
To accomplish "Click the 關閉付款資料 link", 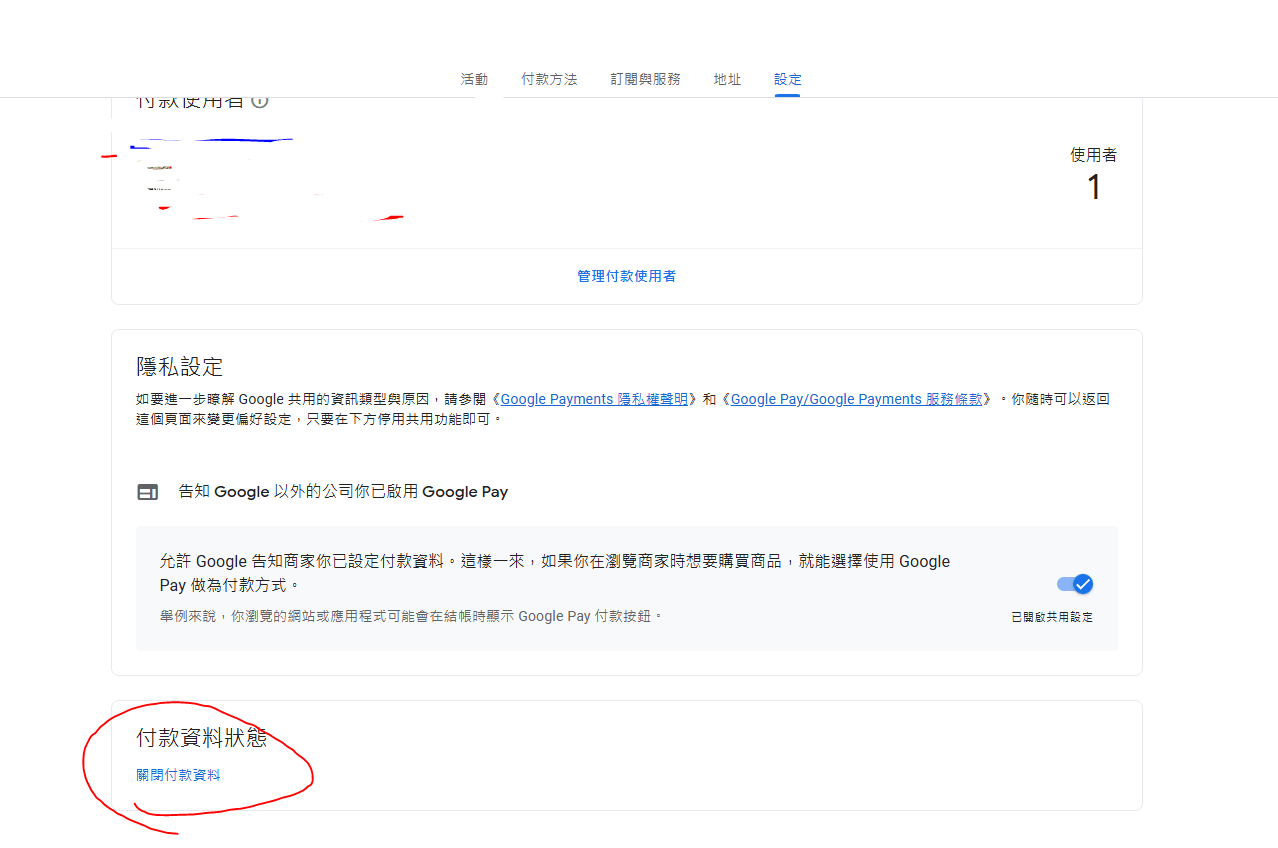I will click(178, 775).
